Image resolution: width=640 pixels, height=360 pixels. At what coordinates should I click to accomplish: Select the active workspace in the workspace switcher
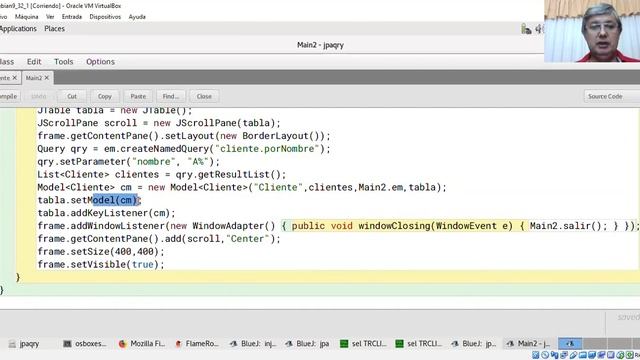570,344
